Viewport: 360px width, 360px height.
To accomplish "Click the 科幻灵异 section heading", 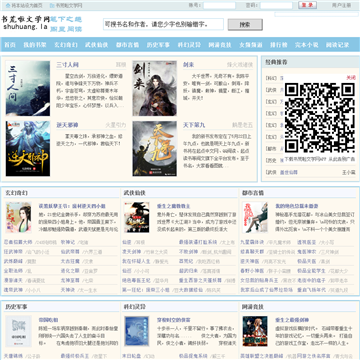I will pyautogui.click(x=135, y=306).
